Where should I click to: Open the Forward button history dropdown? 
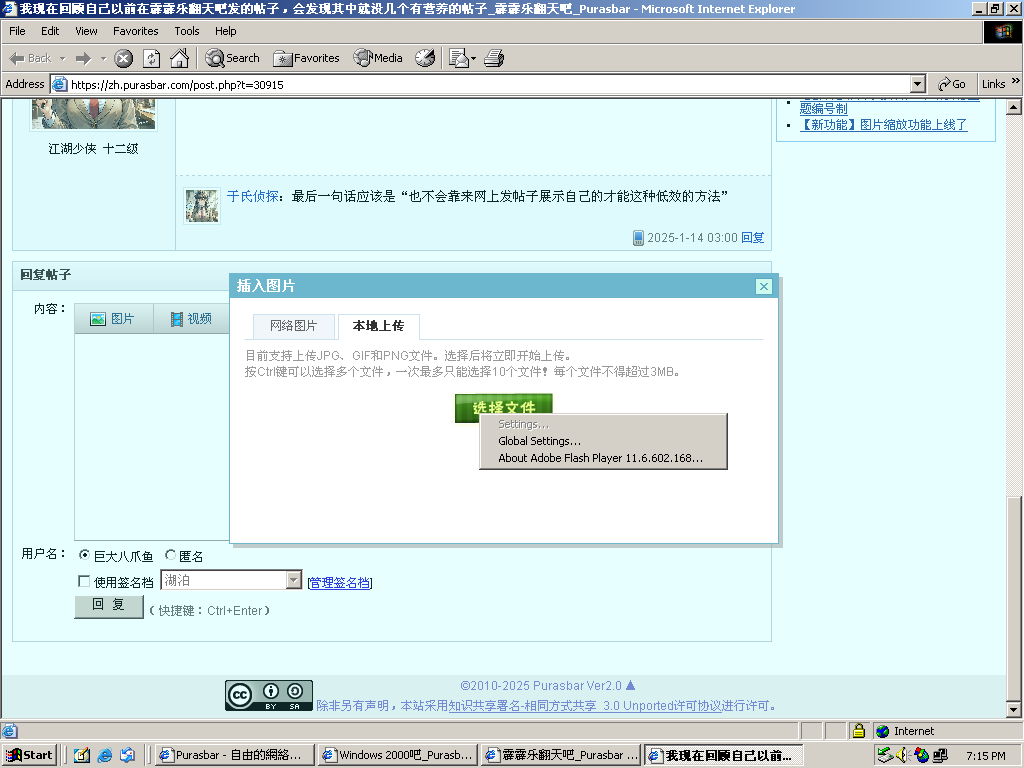point(103,58)
